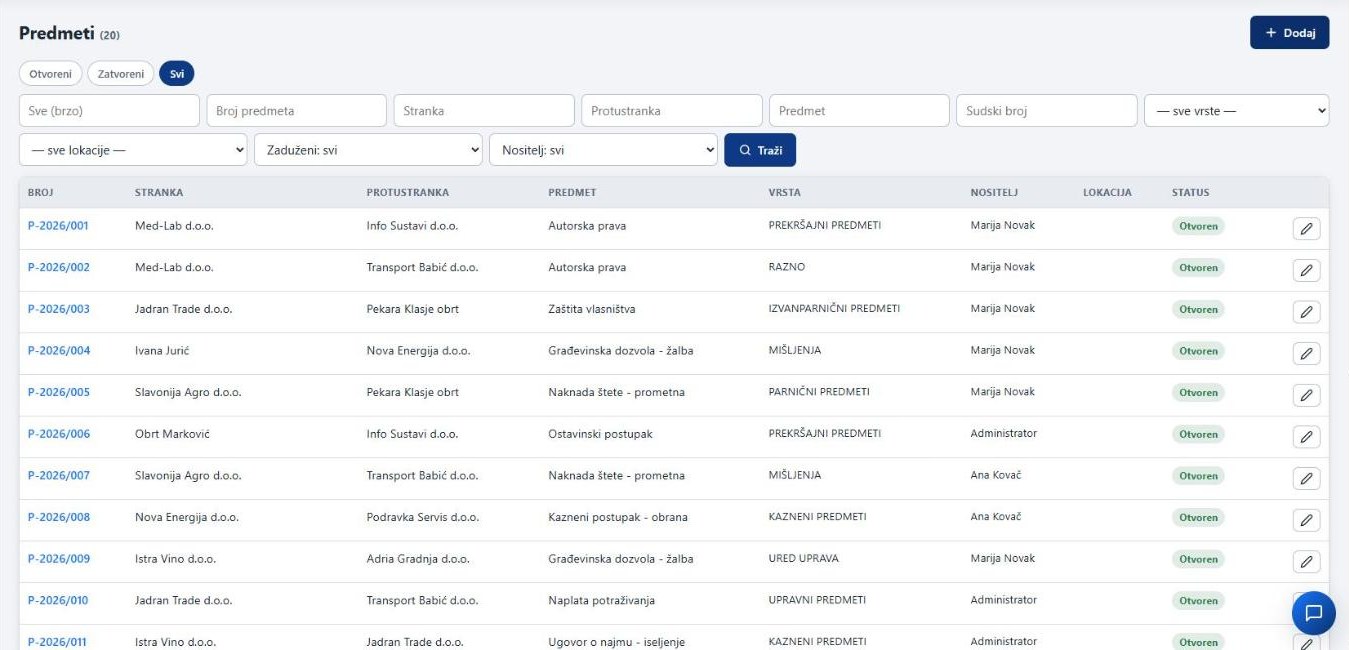1349x650 pixels.
Task: Open the chat bubble icon
Action: click(x=1314, y=613)
